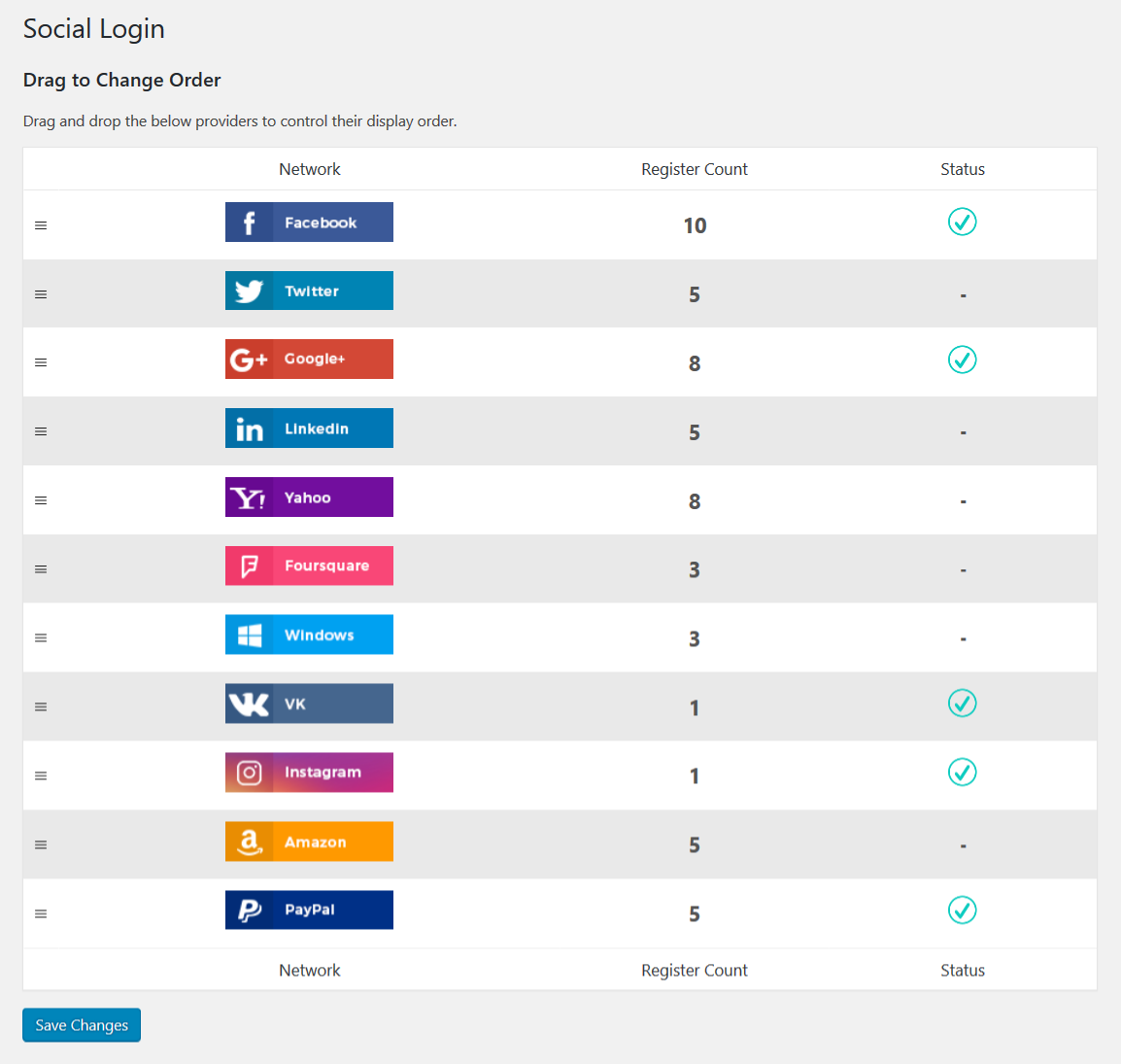Toggle the Google+ enabled status checkmark
1121x1064 pixels.
pyautogui.click(x=962, y=360)
